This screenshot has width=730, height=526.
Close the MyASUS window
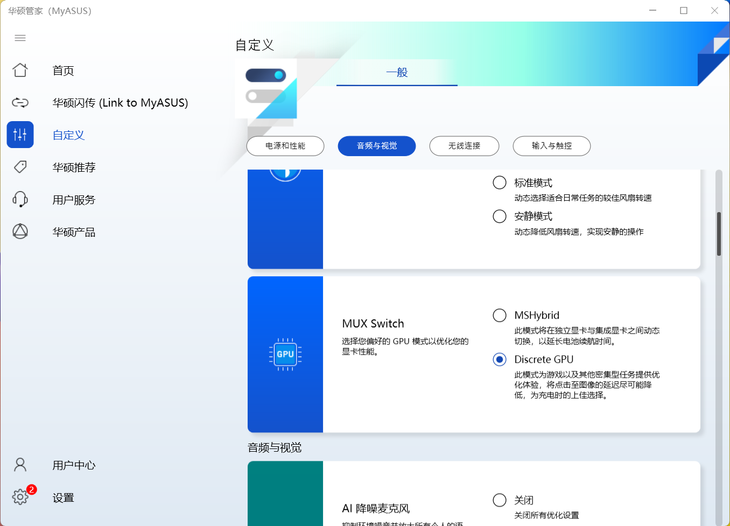click(x=714, y=10)
